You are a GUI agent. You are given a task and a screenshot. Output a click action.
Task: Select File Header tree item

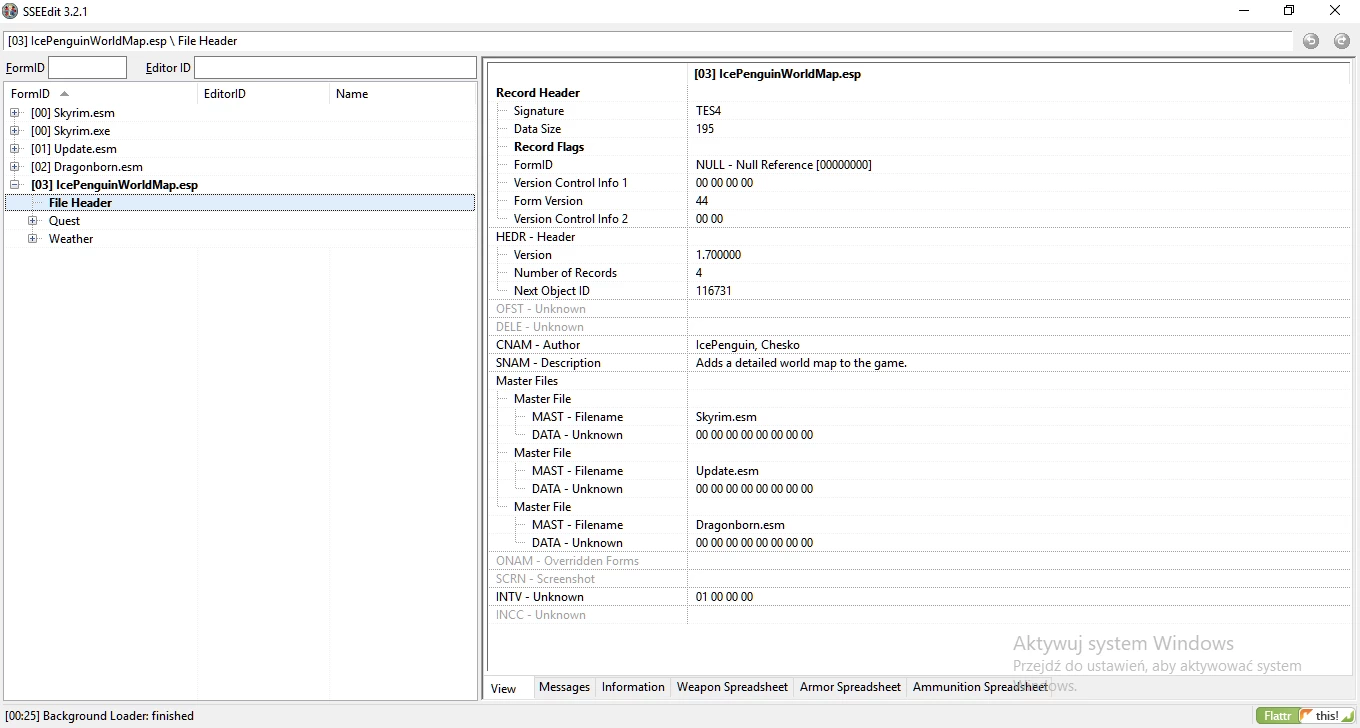[240, 203]
